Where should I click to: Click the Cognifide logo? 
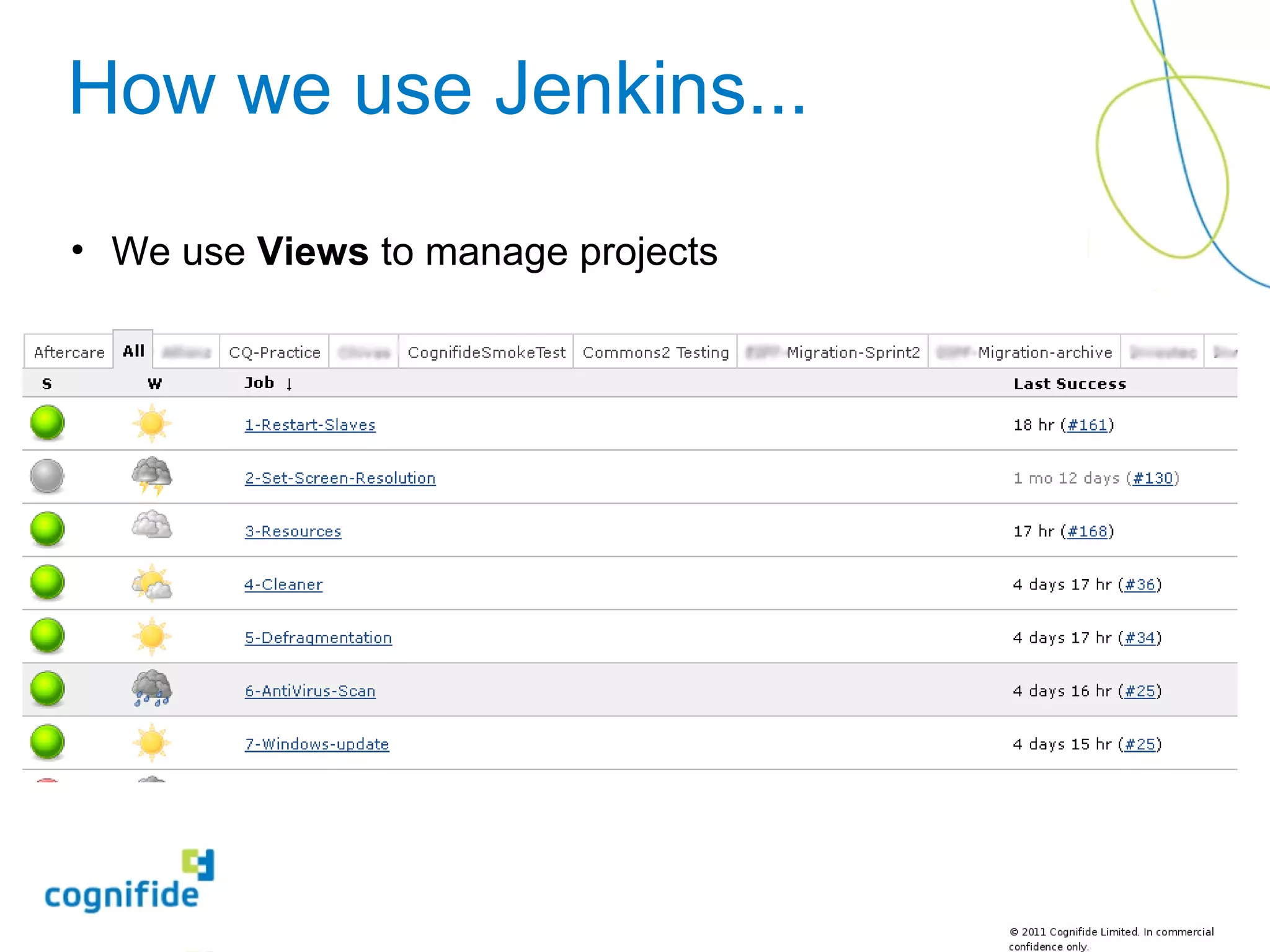(x=130, y=881)
